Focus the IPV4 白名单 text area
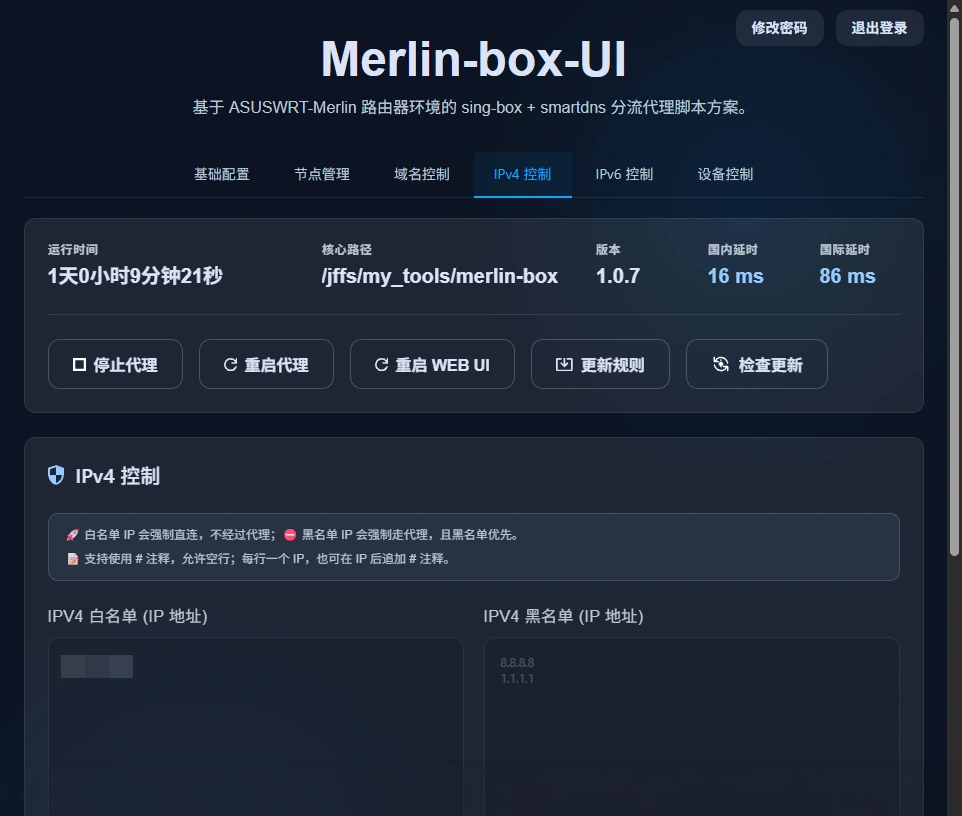 pos(256,727)
